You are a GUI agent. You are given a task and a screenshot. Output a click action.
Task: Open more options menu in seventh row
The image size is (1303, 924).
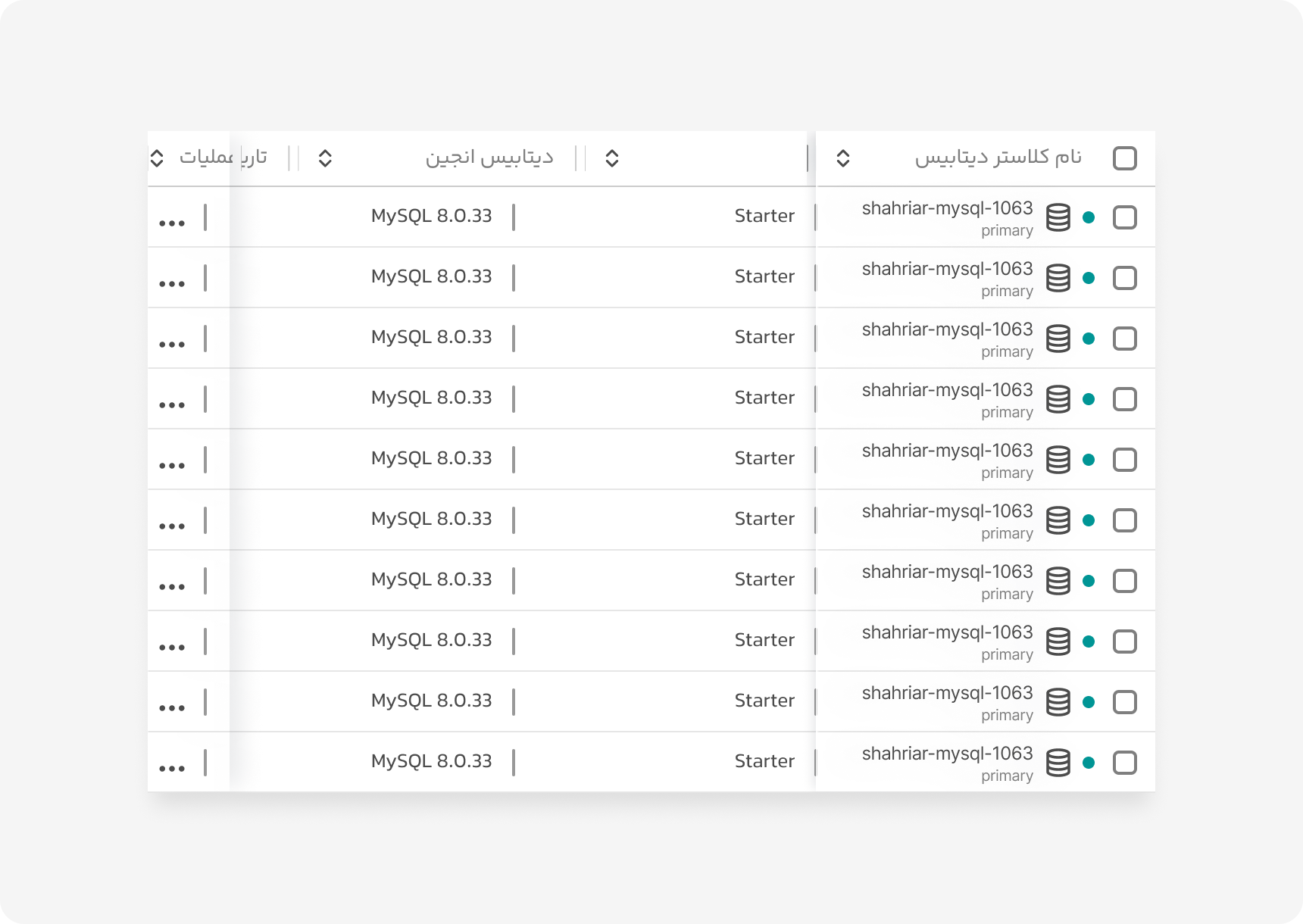(x=172, y=587)
